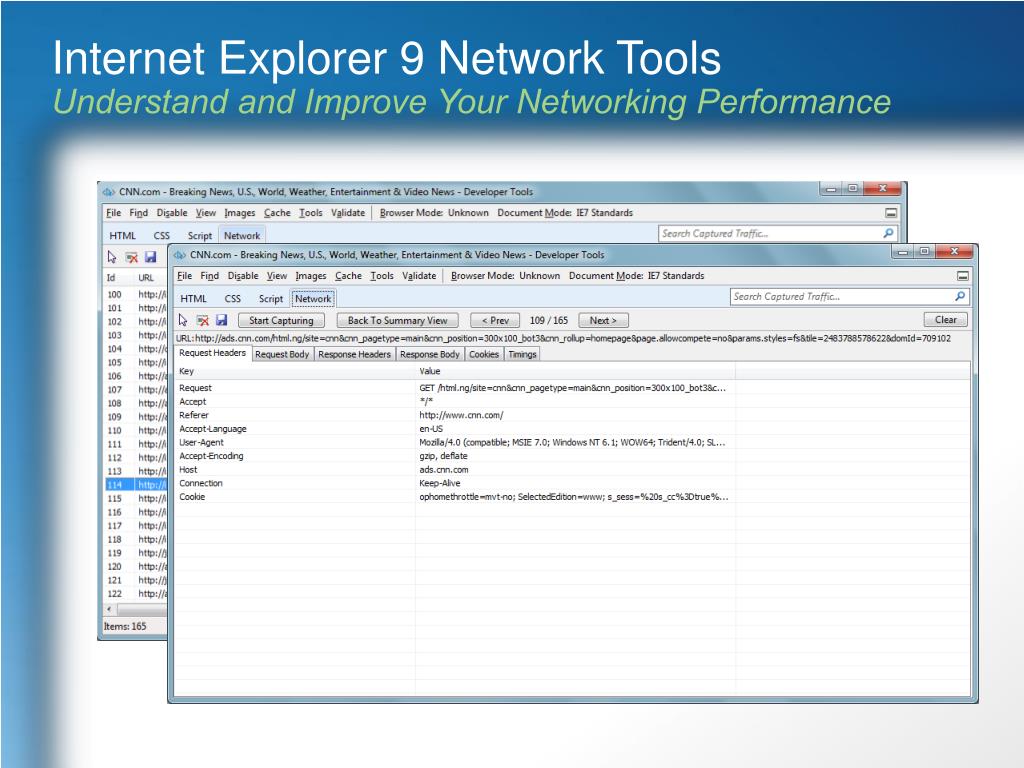Switch to the Script tab in back window
Viewport: 1024px width, 768px height.
200,236
